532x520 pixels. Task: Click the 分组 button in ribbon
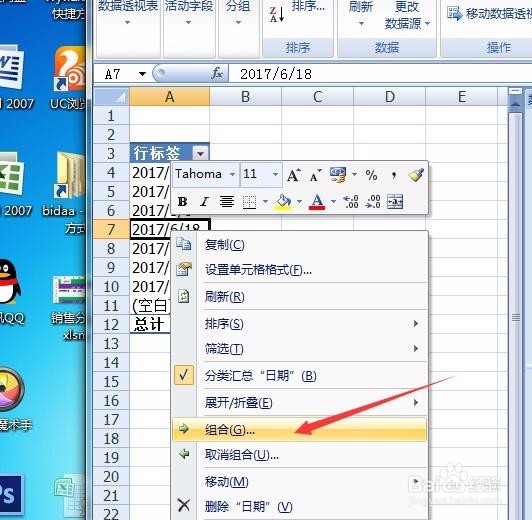tap(238, 13)
